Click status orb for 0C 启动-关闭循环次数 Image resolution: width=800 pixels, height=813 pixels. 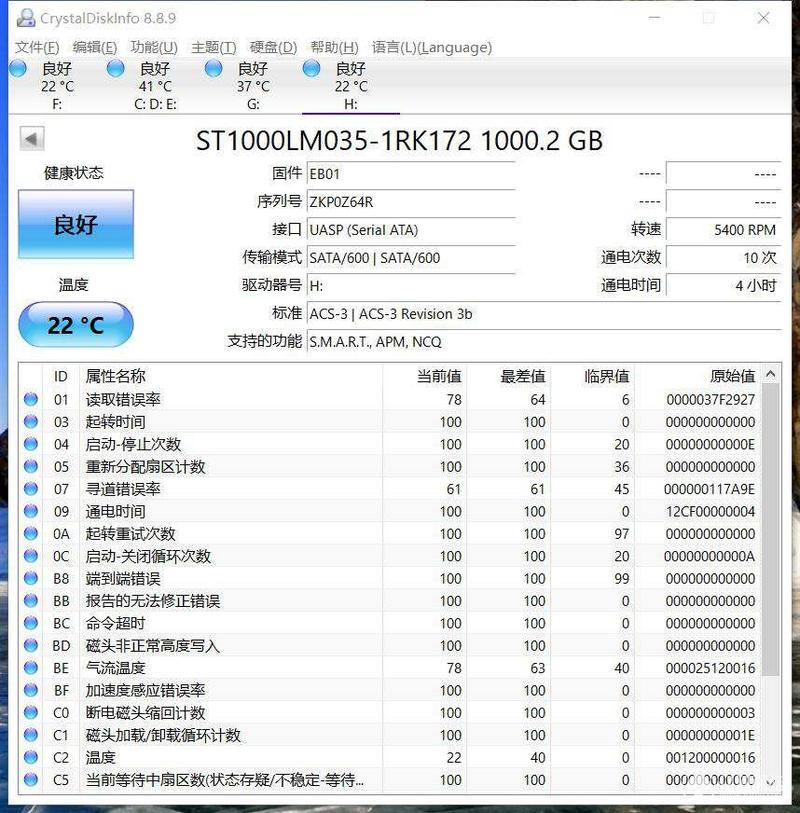[31, 555]
